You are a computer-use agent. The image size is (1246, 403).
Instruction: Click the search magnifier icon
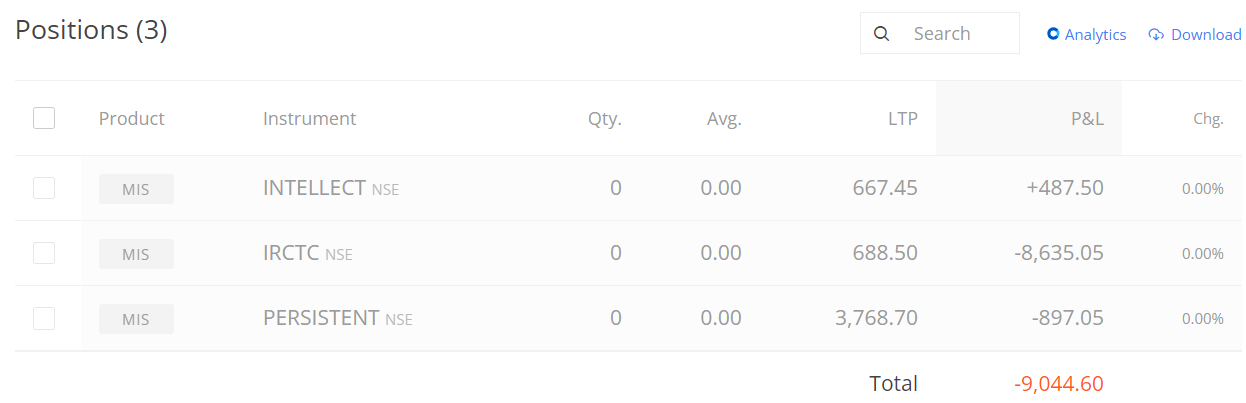coord(881,34)
